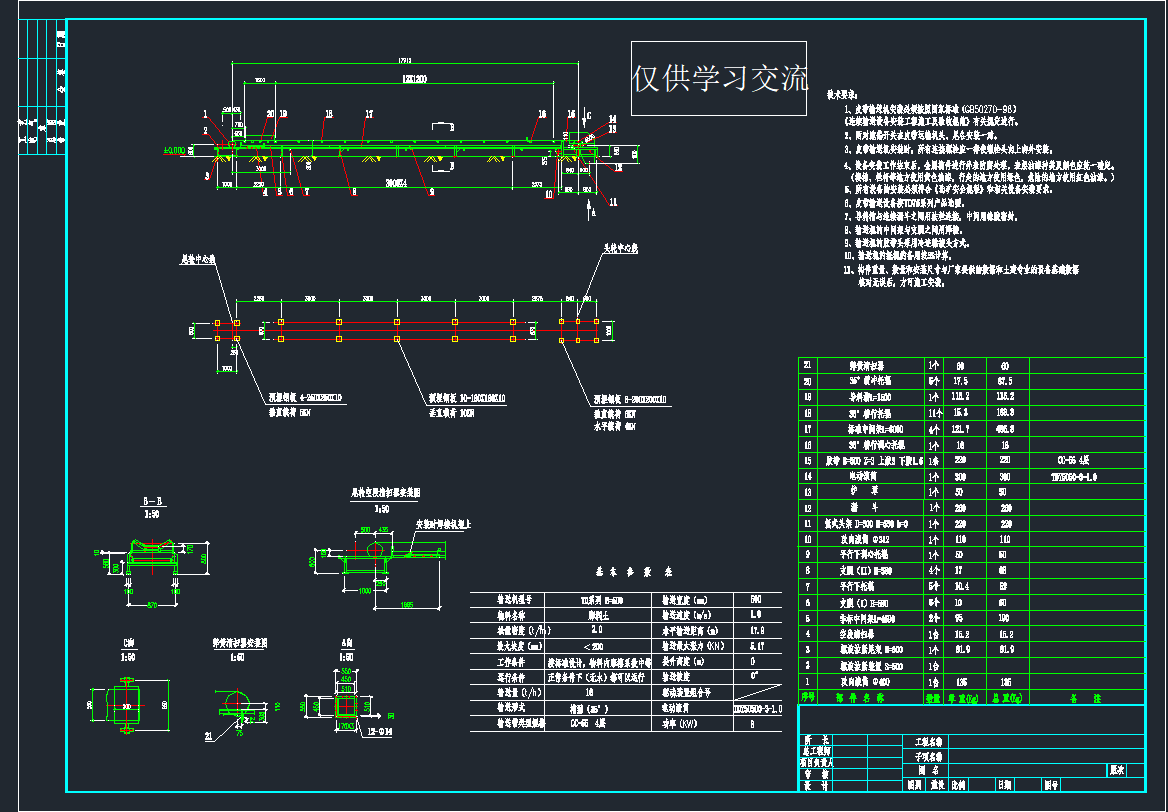1168x812 pixels.
Task: Click the ±0.000 elevation marker
Action: point(177,151)
